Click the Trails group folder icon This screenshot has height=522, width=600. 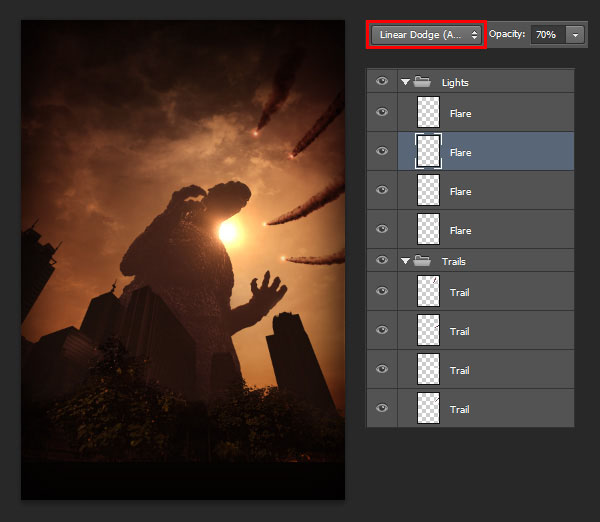pyautogui.click(x=422, y=261)
